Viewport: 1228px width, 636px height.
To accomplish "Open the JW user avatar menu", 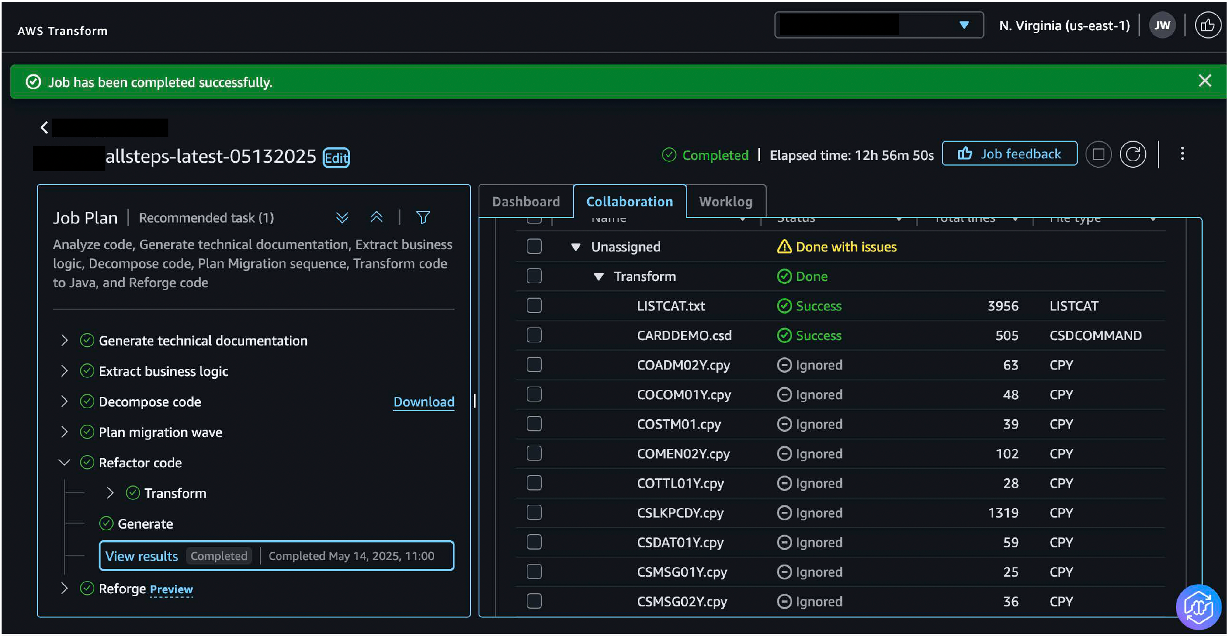I will (x=1162, y=25).
